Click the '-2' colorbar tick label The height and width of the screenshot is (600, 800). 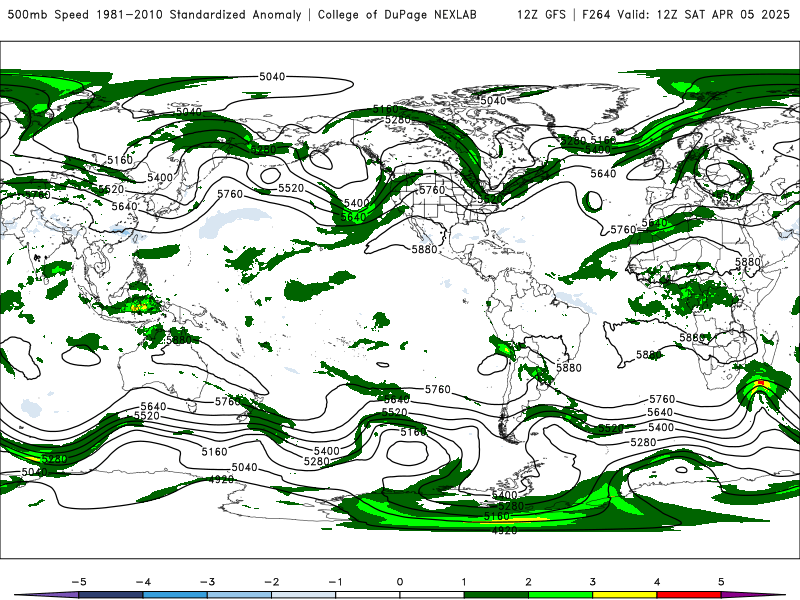(x=271, y=582)
